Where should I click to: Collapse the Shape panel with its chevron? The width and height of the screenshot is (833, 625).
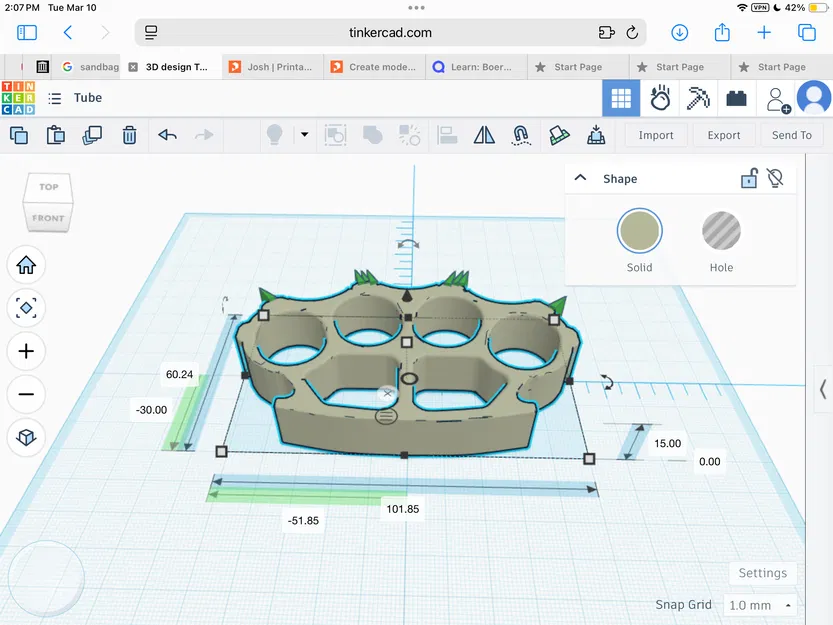[x=581, y=177]
